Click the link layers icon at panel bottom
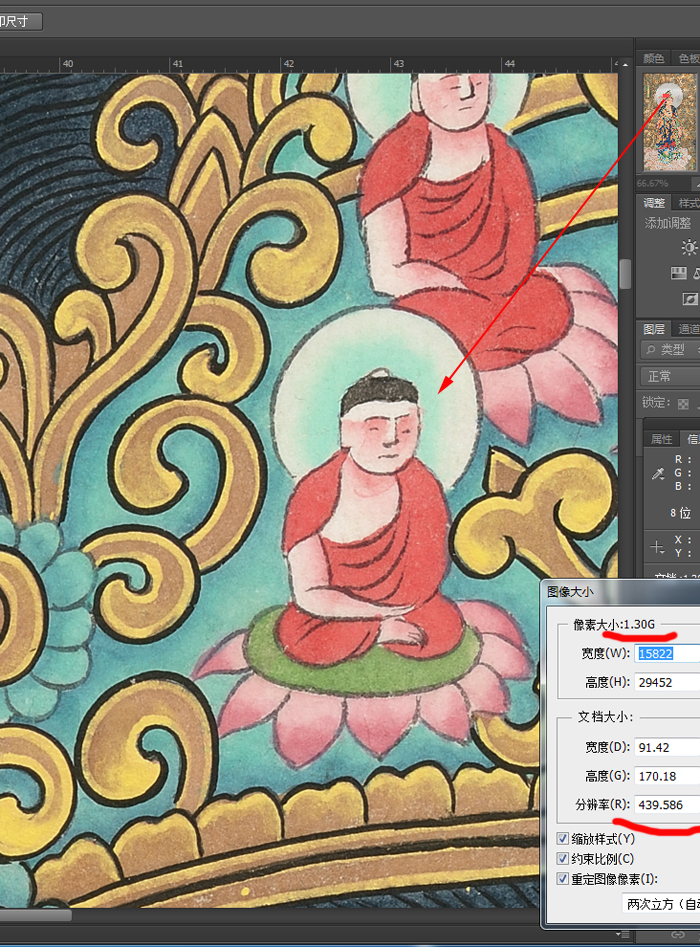 pyautogui.click(x=678, y=935)
